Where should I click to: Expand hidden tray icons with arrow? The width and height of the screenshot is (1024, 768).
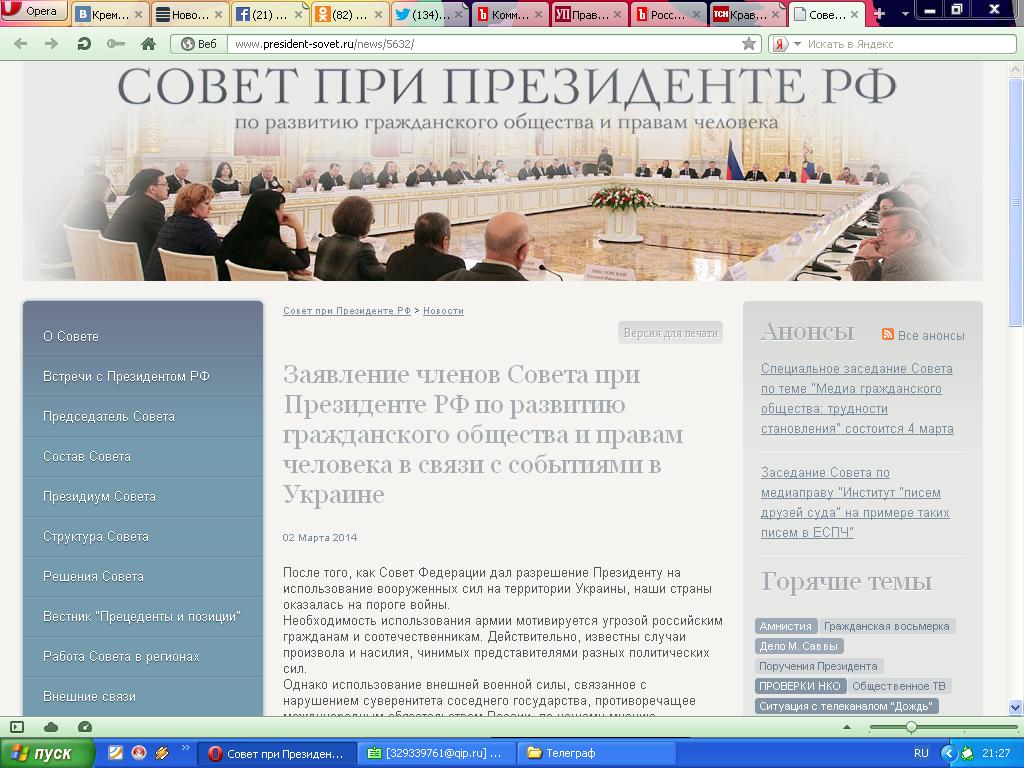point(949,753)
